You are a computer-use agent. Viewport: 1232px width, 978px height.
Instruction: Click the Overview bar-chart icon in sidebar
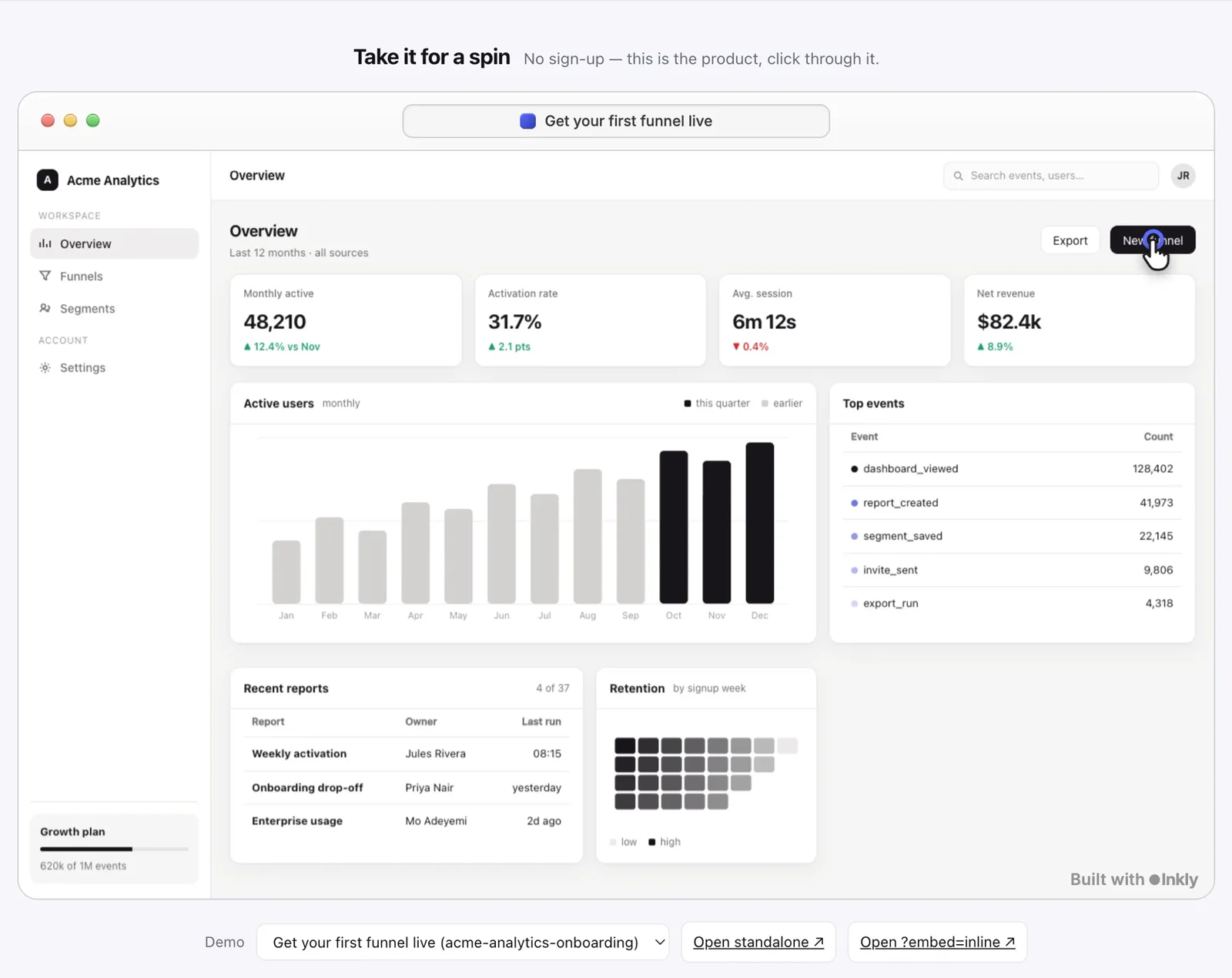click(x=45, y=243)
